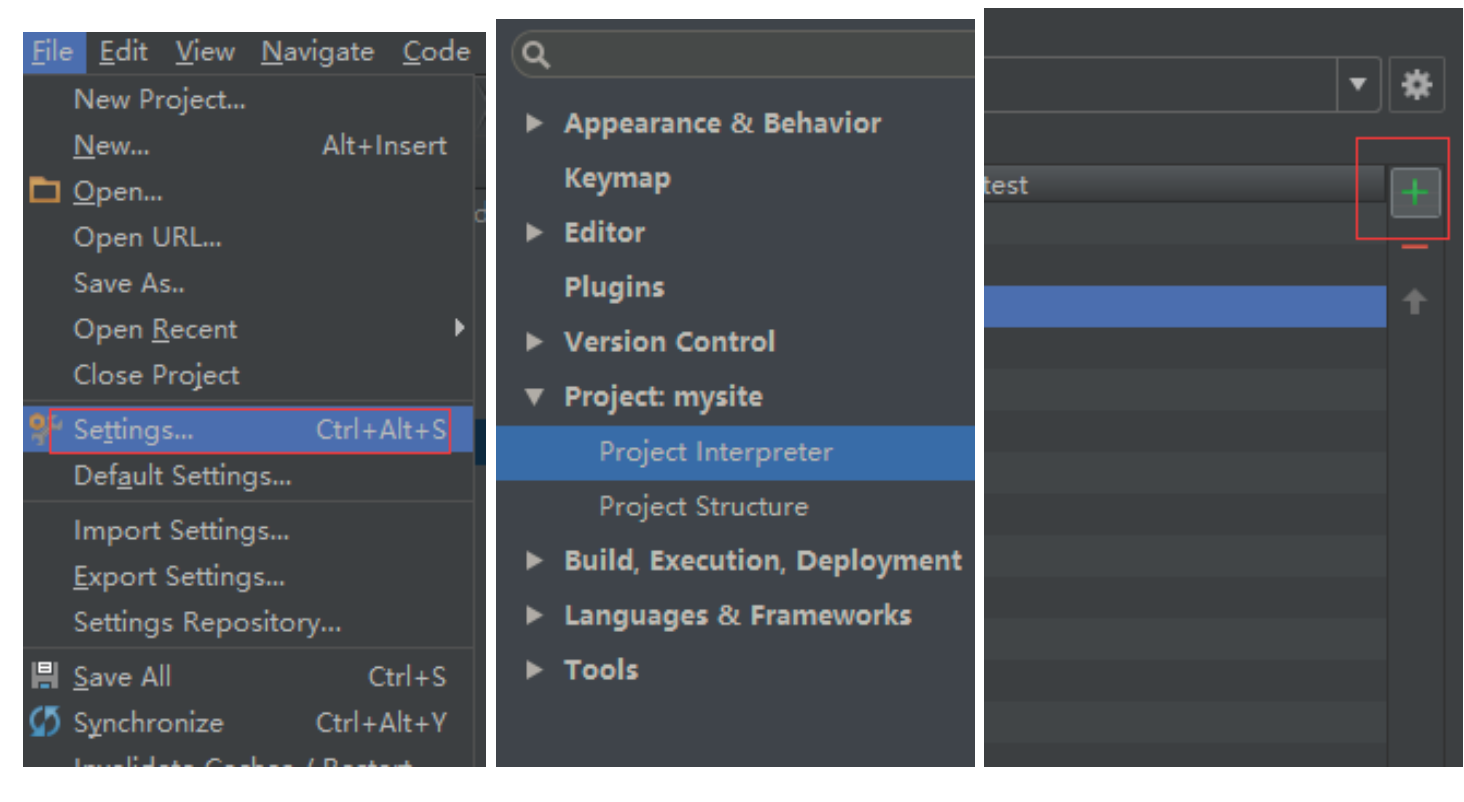1464x802 pixels.
Task: Choose Close Project entry
Action: pyautogui.click(x=156, y=376)
